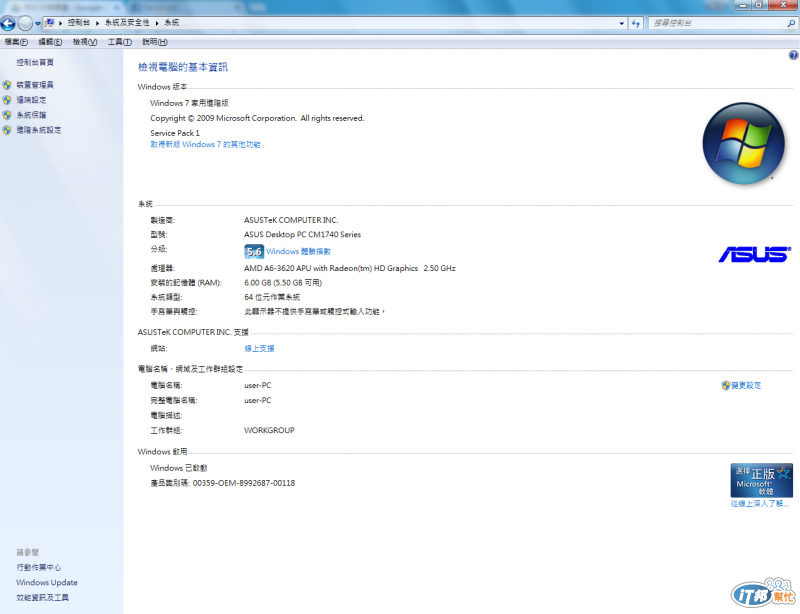Open the address bar history dropdown
The image size is (800, 614).
(621, 23)
